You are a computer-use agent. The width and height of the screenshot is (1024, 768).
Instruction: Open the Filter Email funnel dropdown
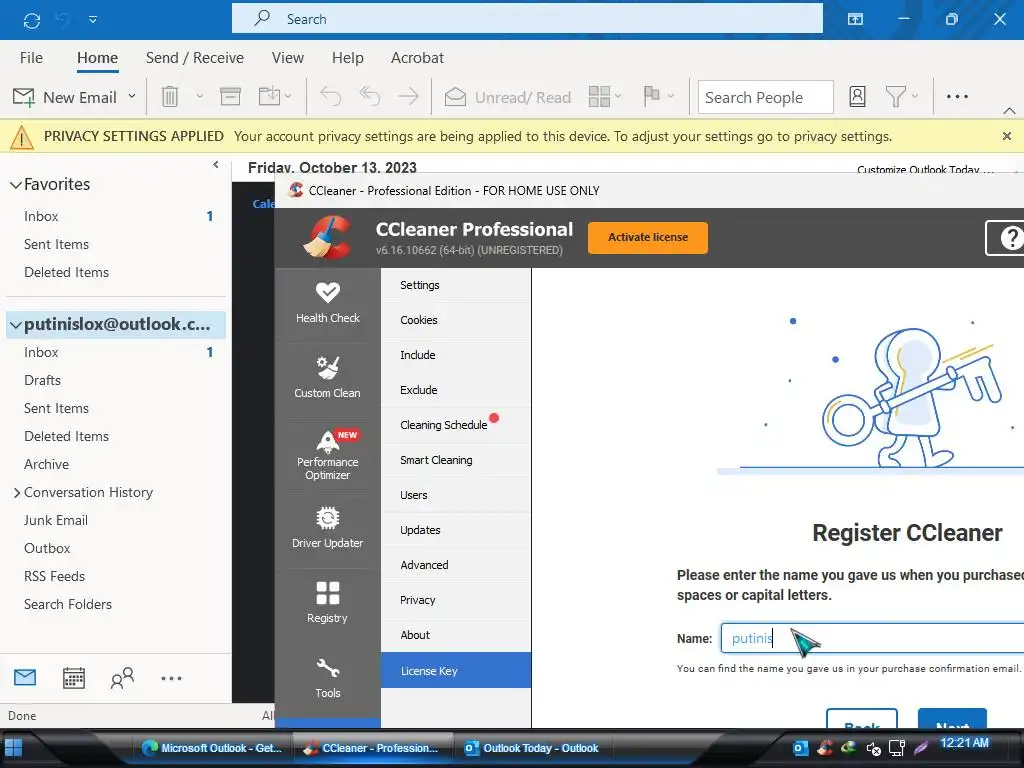click(x=901, y=97)
